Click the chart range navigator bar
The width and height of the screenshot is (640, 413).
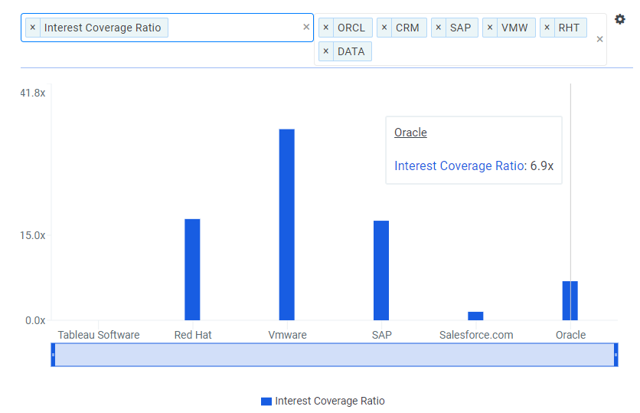coord(335,355)
